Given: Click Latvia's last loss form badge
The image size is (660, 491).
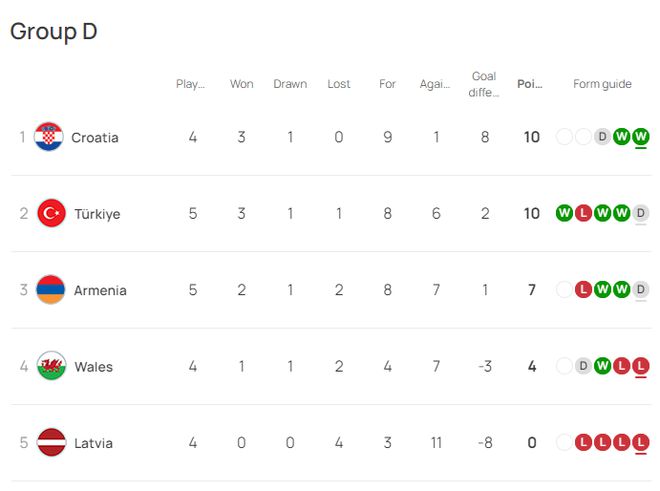Looking at the screenshot, I should click(641, 443).
